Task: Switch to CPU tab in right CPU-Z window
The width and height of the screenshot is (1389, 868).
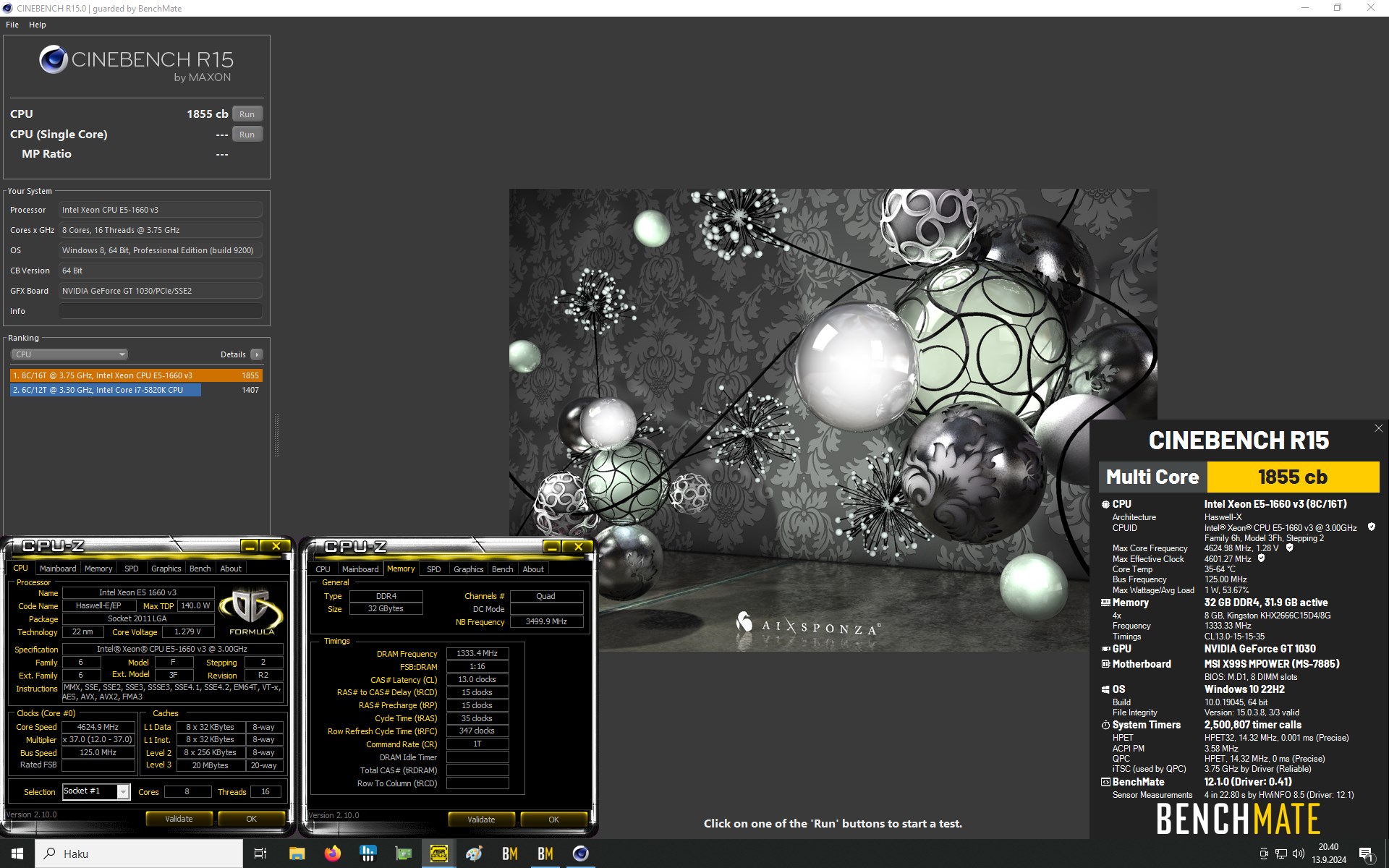Action: click(323, 569)
